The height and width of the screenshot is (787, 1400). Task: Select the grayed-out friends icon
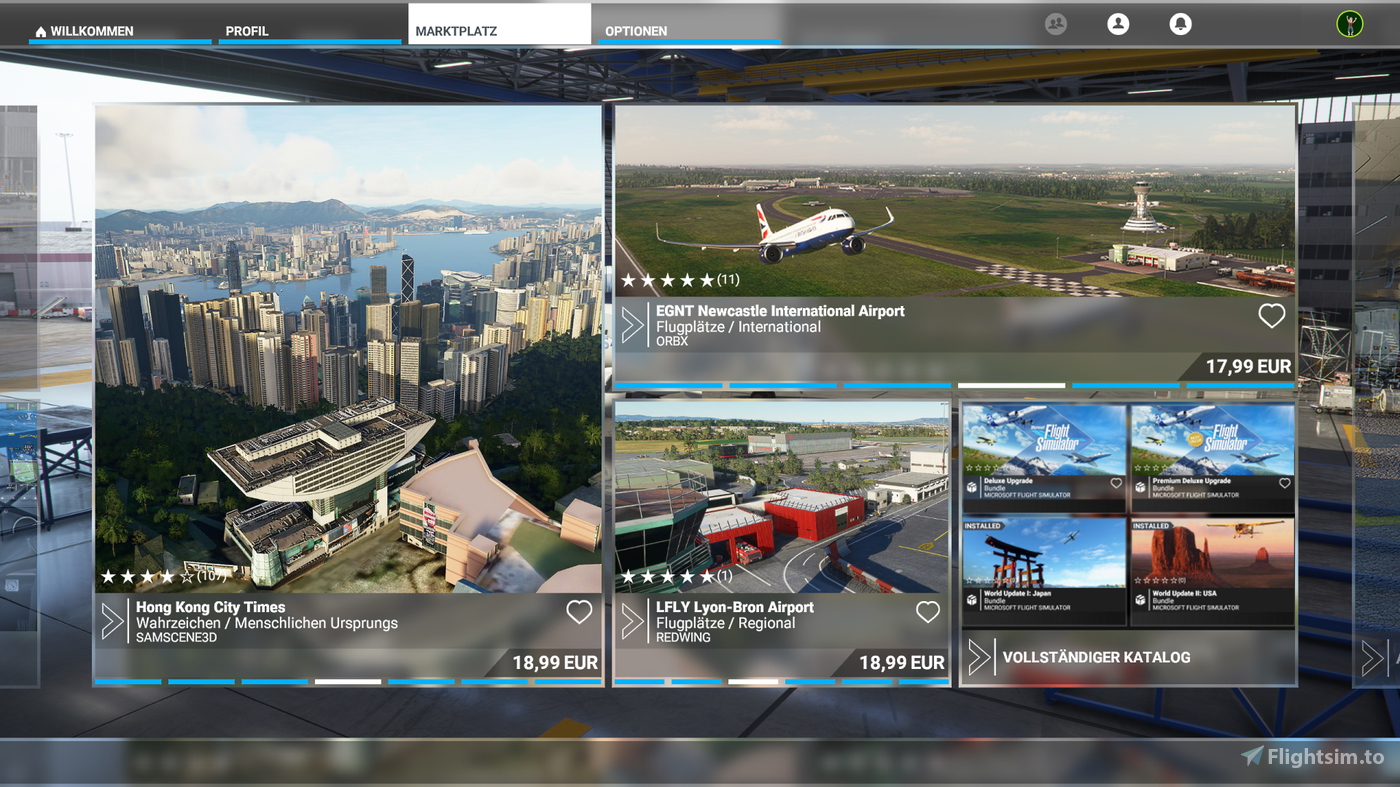pyautogui.click(x=1055, y=23)
